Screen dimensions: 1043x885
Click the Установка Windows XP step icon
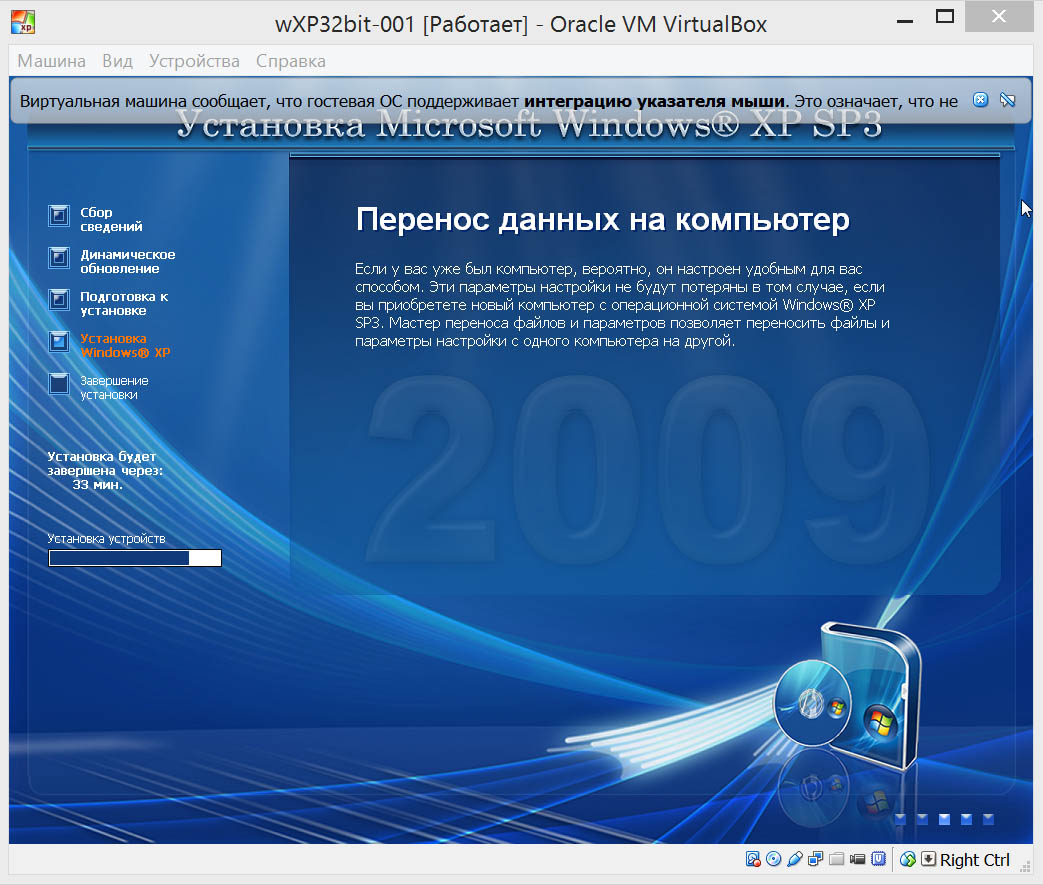59,341
